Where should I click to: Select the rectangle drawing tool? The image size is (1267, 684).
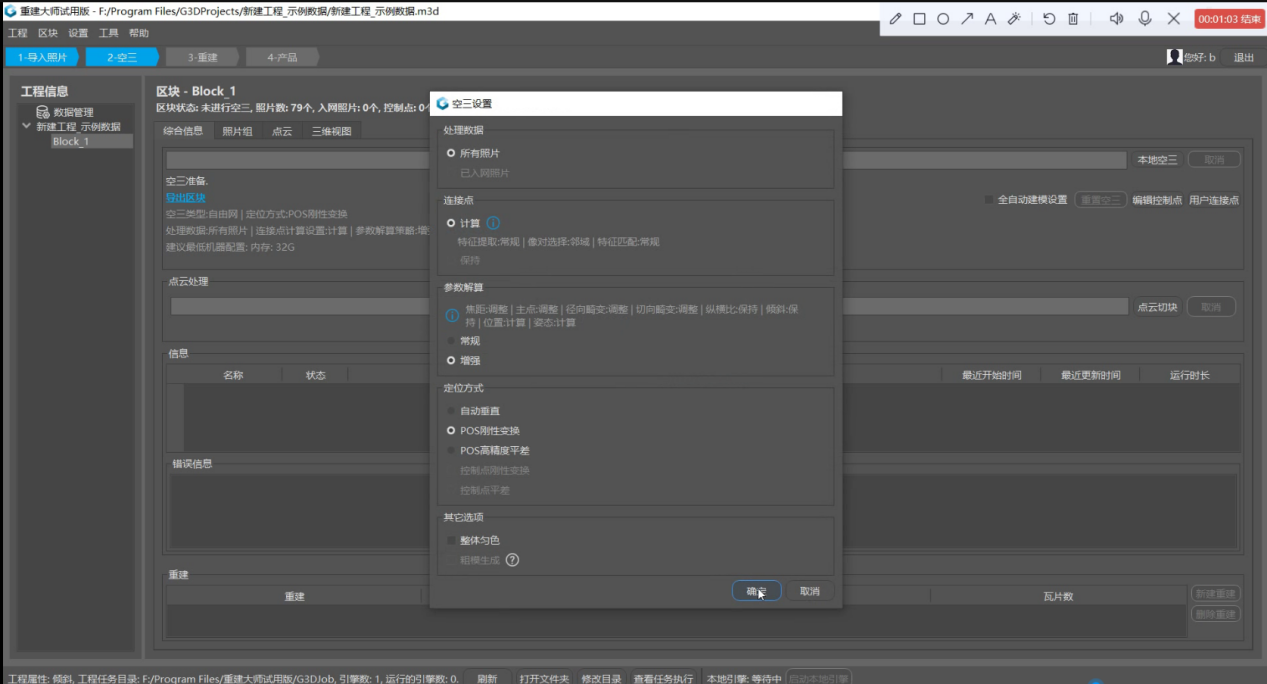[x=919, y=19]
